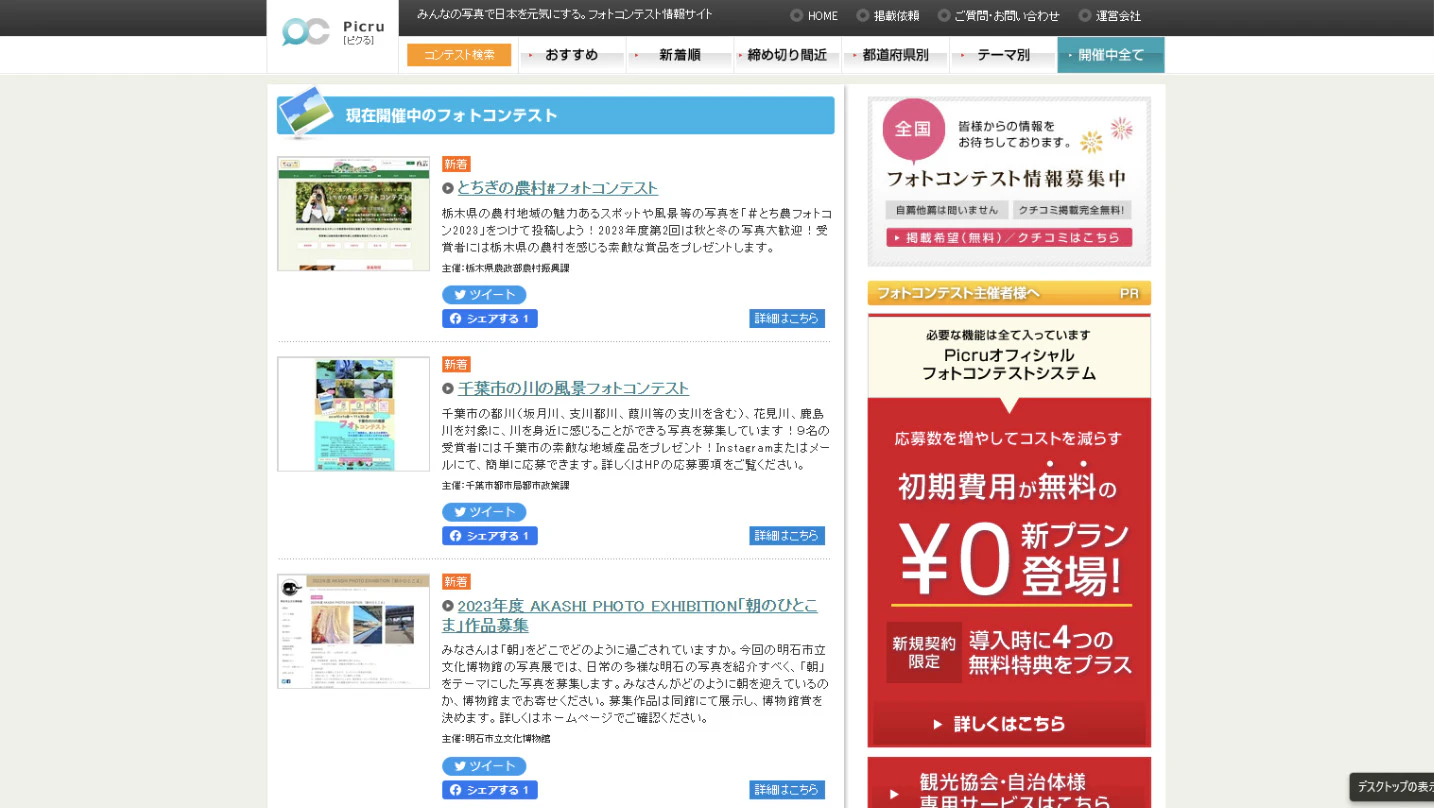The width and height of the screenshot is (1434, 808).
Task: Open 運営会社 in top navigation
Action: (x=1110, y=16)
